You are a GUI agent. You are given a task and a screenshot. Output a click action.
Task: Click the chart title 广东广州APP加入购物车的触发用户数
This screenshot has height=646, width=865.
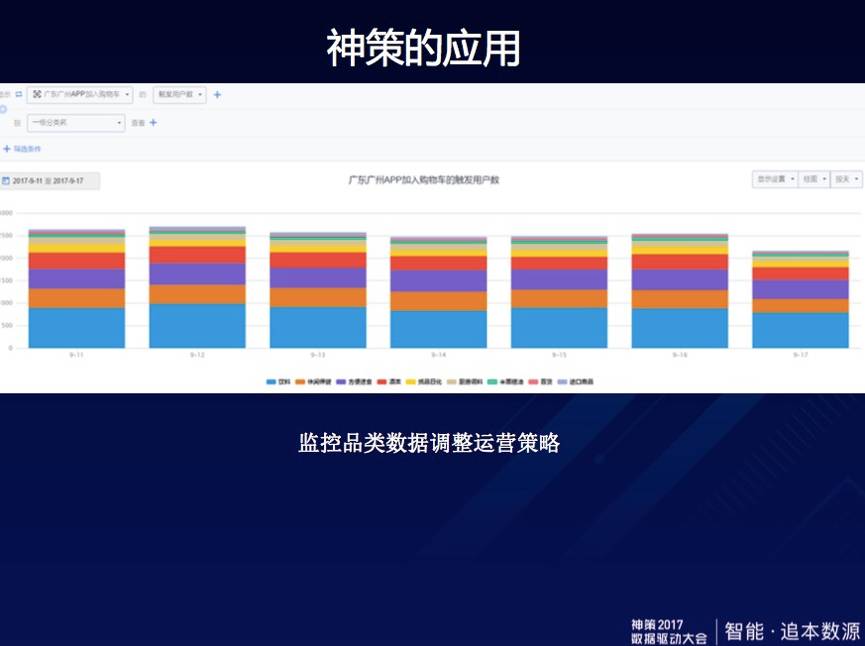click(424, 180)
